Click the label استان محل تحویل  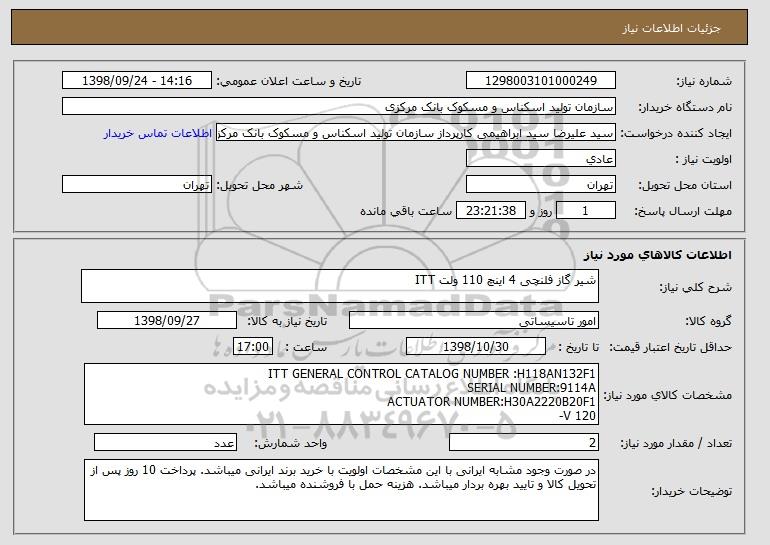point(685,186)
